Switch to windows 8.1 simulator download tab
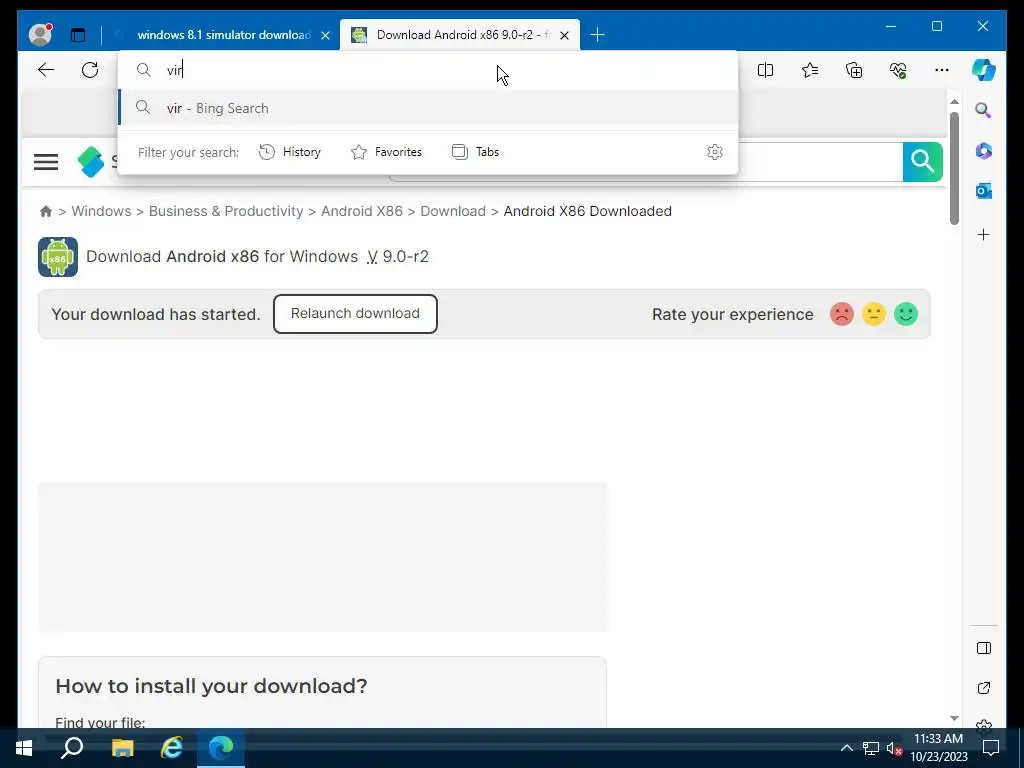Viewport: 1024px width, 768px height. (x=224, y=35)
